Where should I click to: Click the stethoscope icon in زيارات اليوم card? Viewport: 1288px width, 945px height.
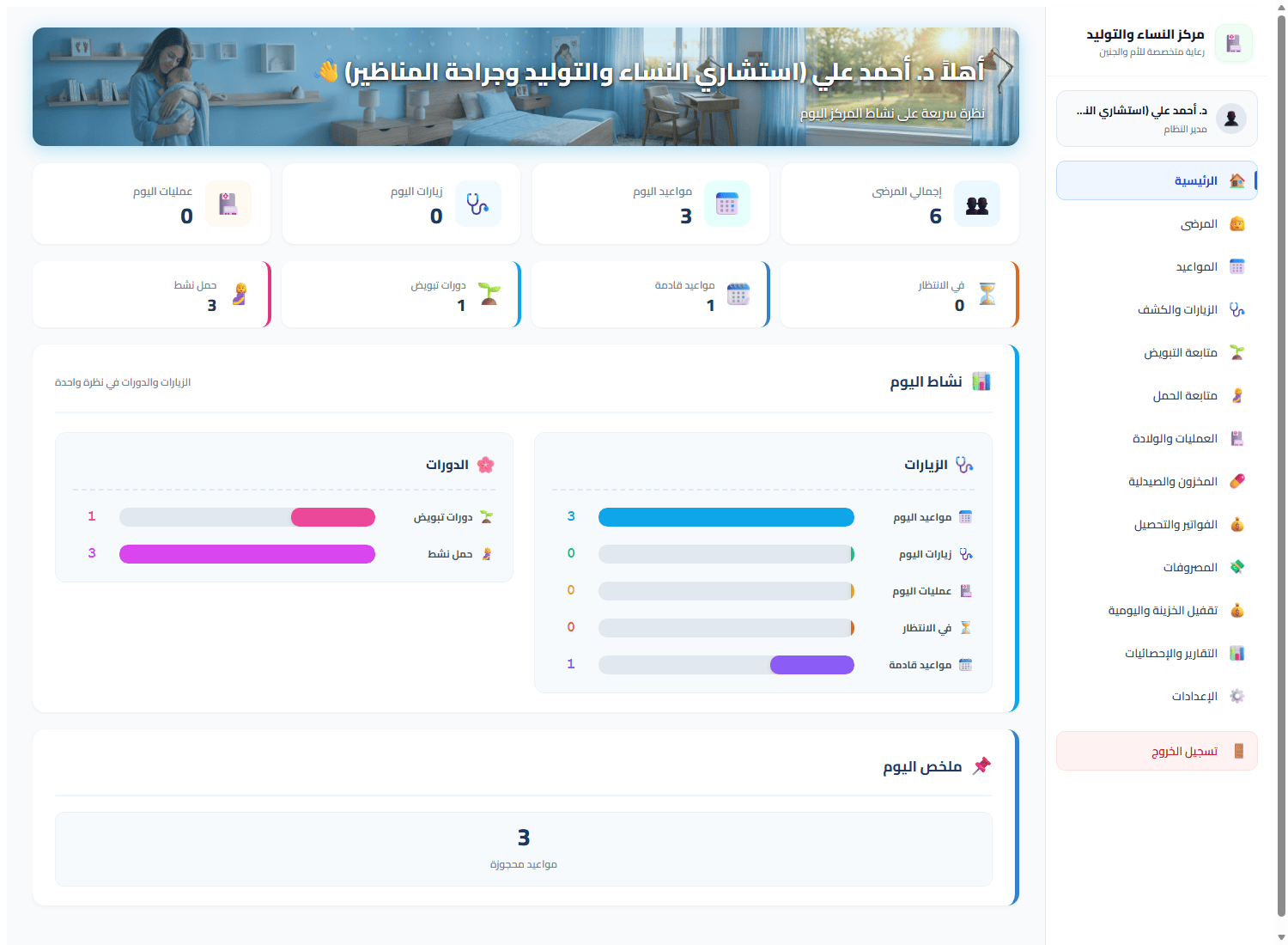click(477, 204)
